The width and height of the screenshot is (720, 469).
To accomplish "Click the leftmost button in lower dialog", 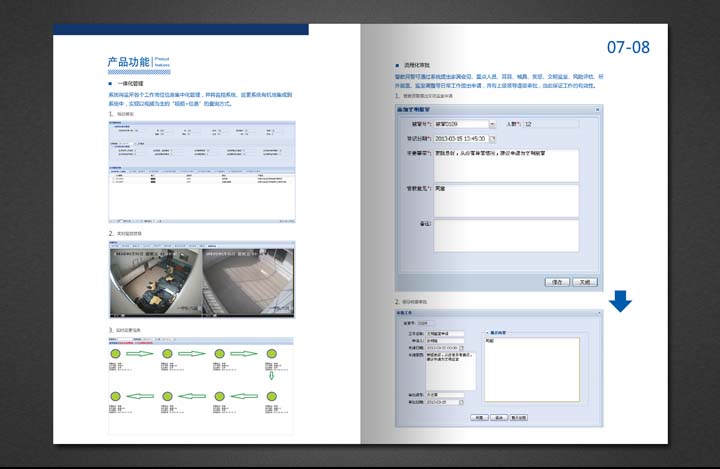I will point(479,418).
